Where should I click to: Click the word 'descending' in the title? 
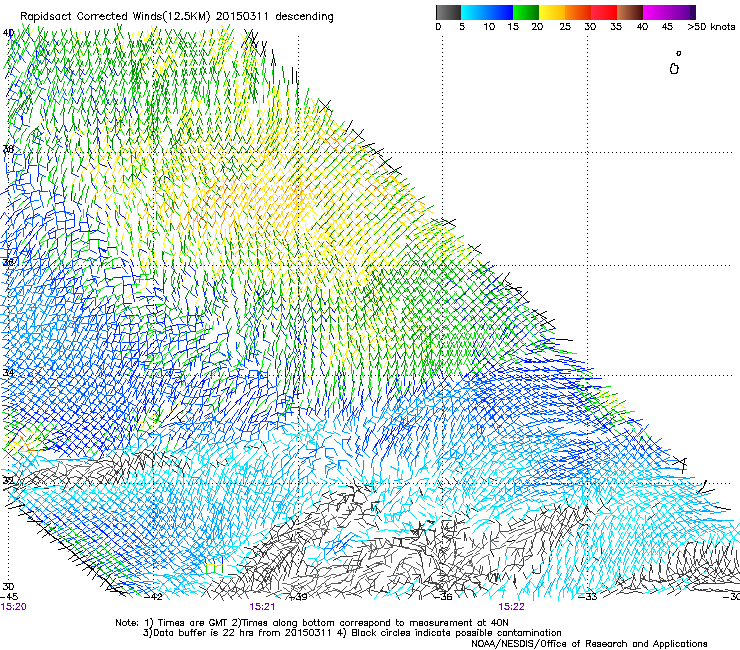click(304, 17)
